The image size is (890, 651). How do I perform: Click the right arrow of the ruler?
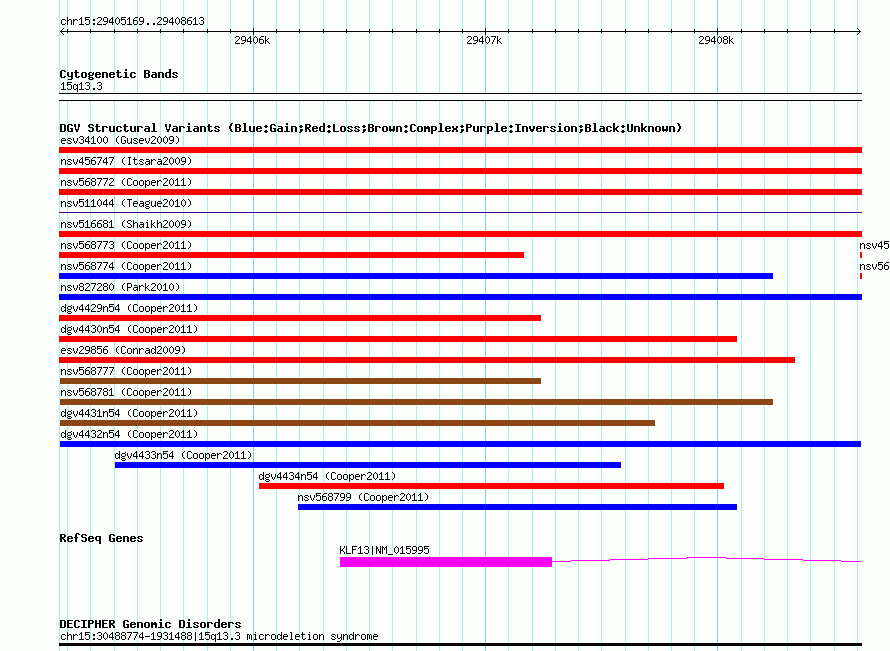coord(858,31)
